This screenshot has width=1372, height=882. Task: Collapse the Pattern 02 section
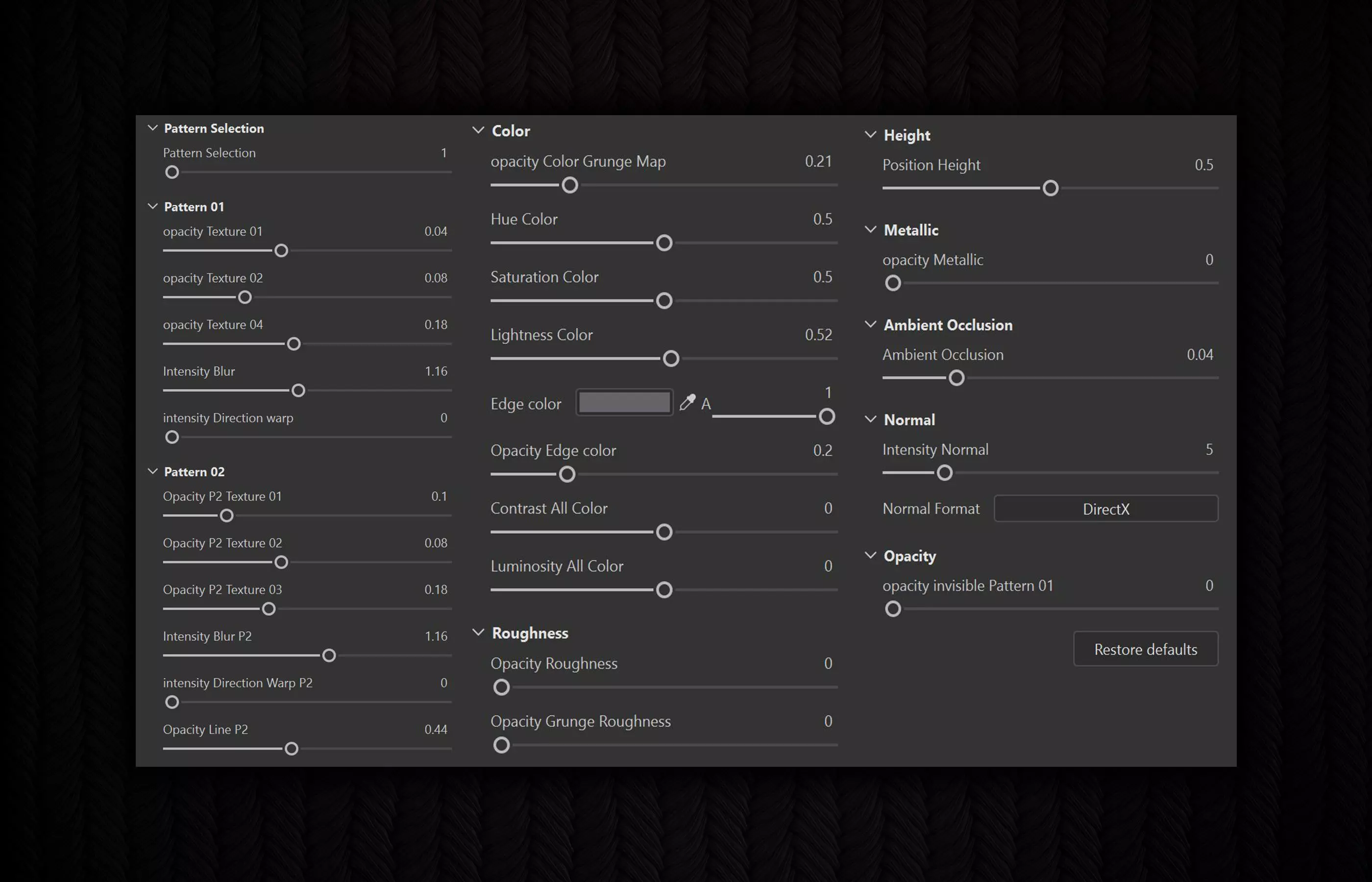[152, 471]
